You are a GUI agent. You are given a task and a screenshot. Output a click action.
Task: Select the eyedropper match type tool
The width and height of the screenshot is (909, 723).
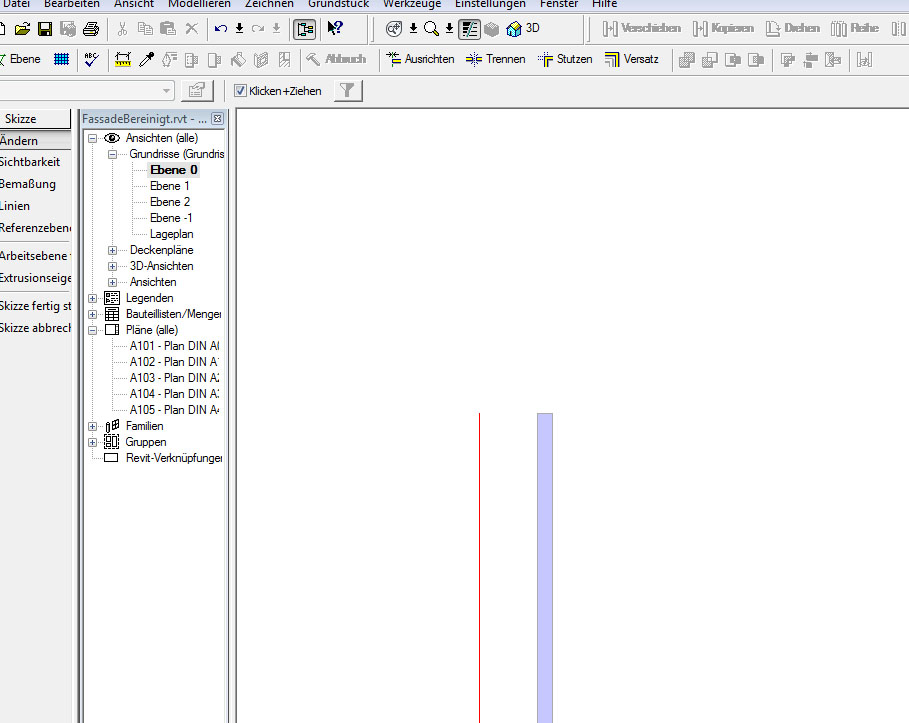[x=147, y=59]
